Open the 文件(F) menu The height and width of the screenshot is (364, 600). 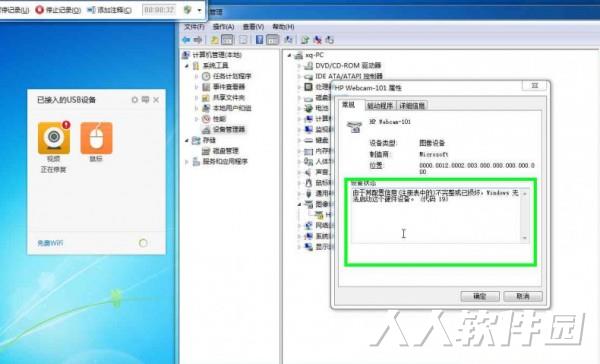(x=194, y=27)
